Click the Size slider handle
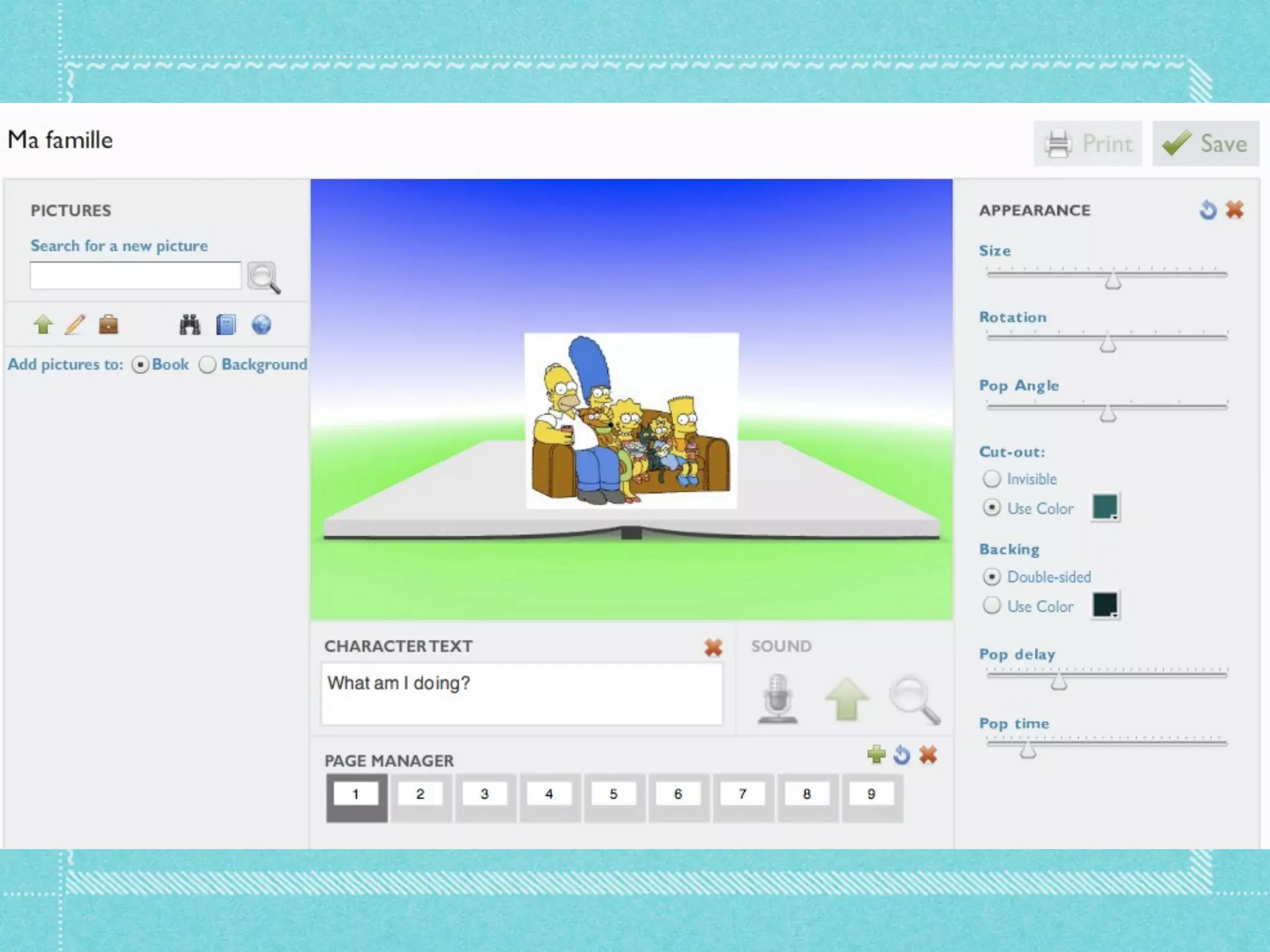Screen dimensions: 1270x952 click(1113, 281)
